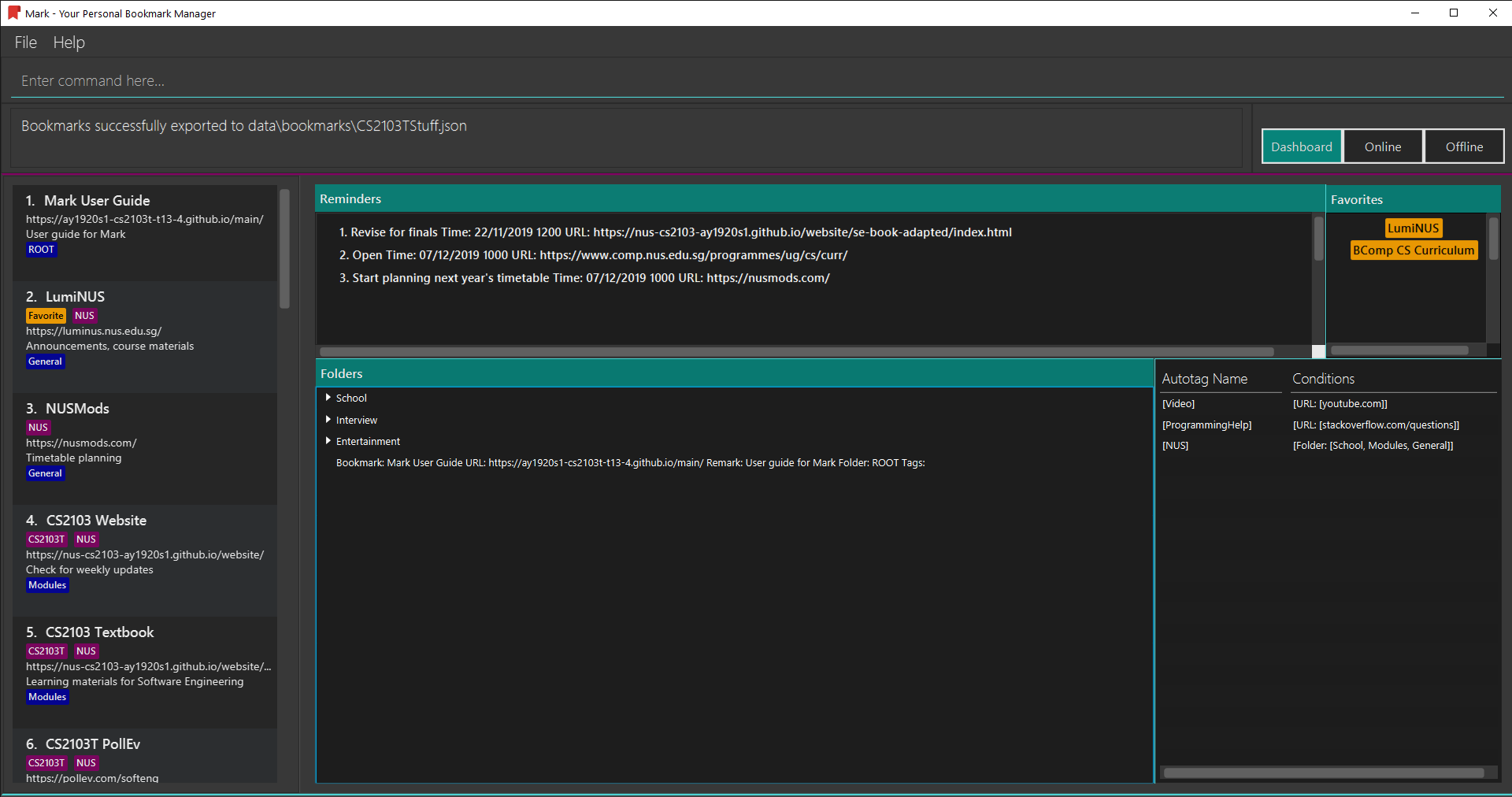1512x797 pixels.
Task: Click the Folders panel header
Action: (735, 374)
